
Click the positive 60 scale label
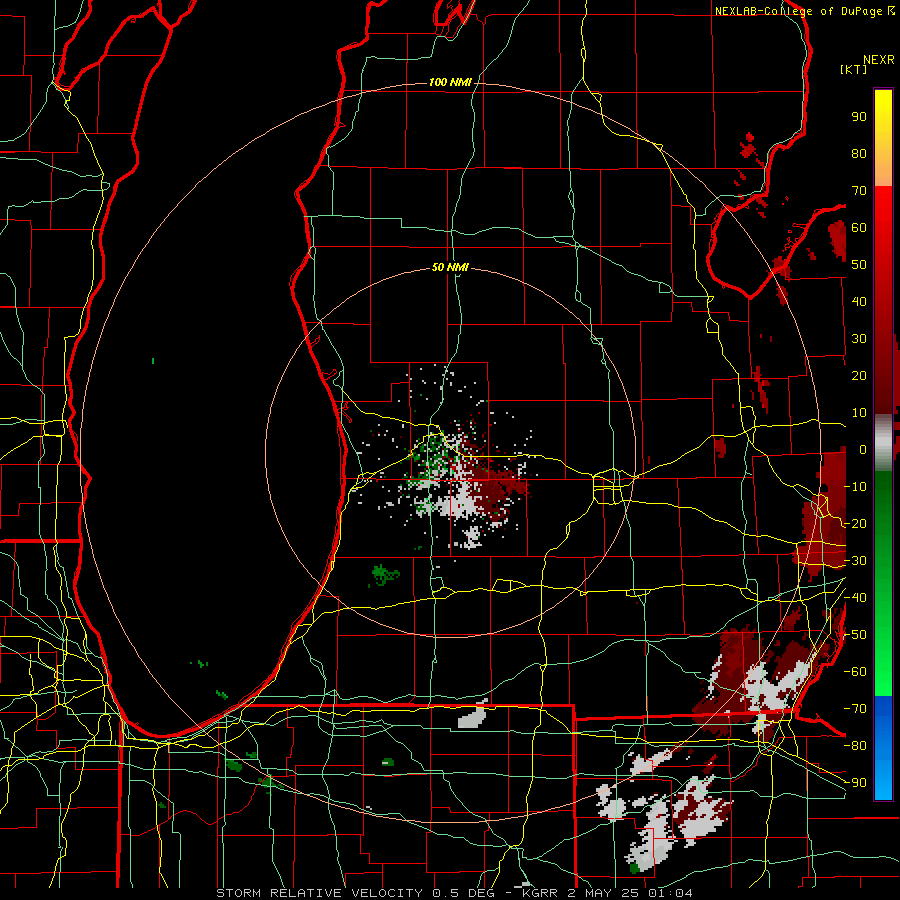[x=859, y=227]
